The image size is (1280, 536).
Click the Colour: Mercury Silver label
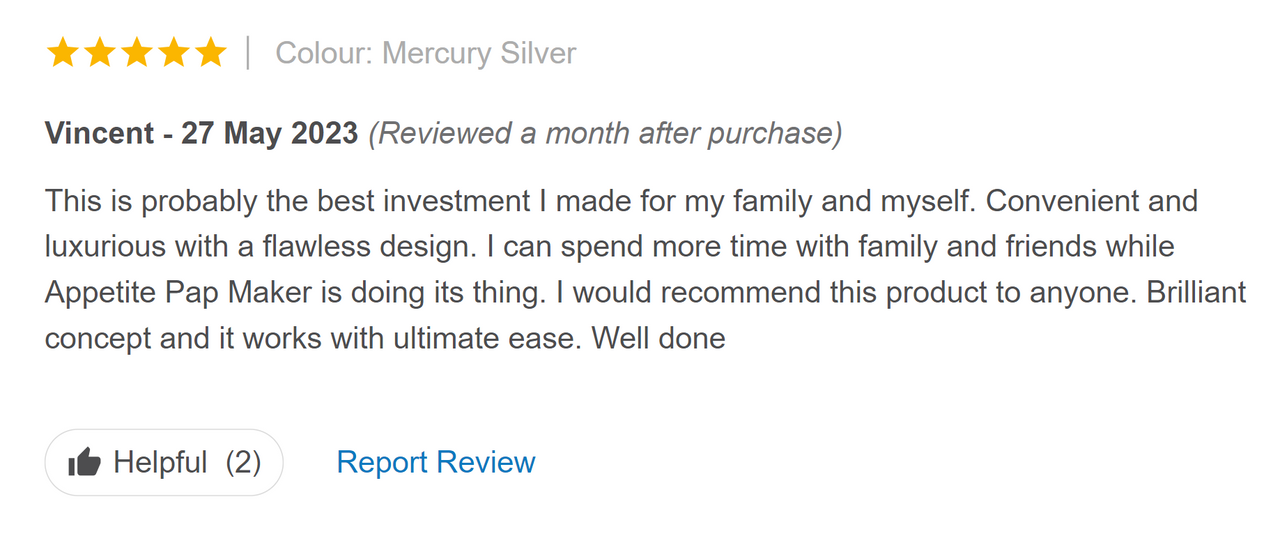click(426, 53)
